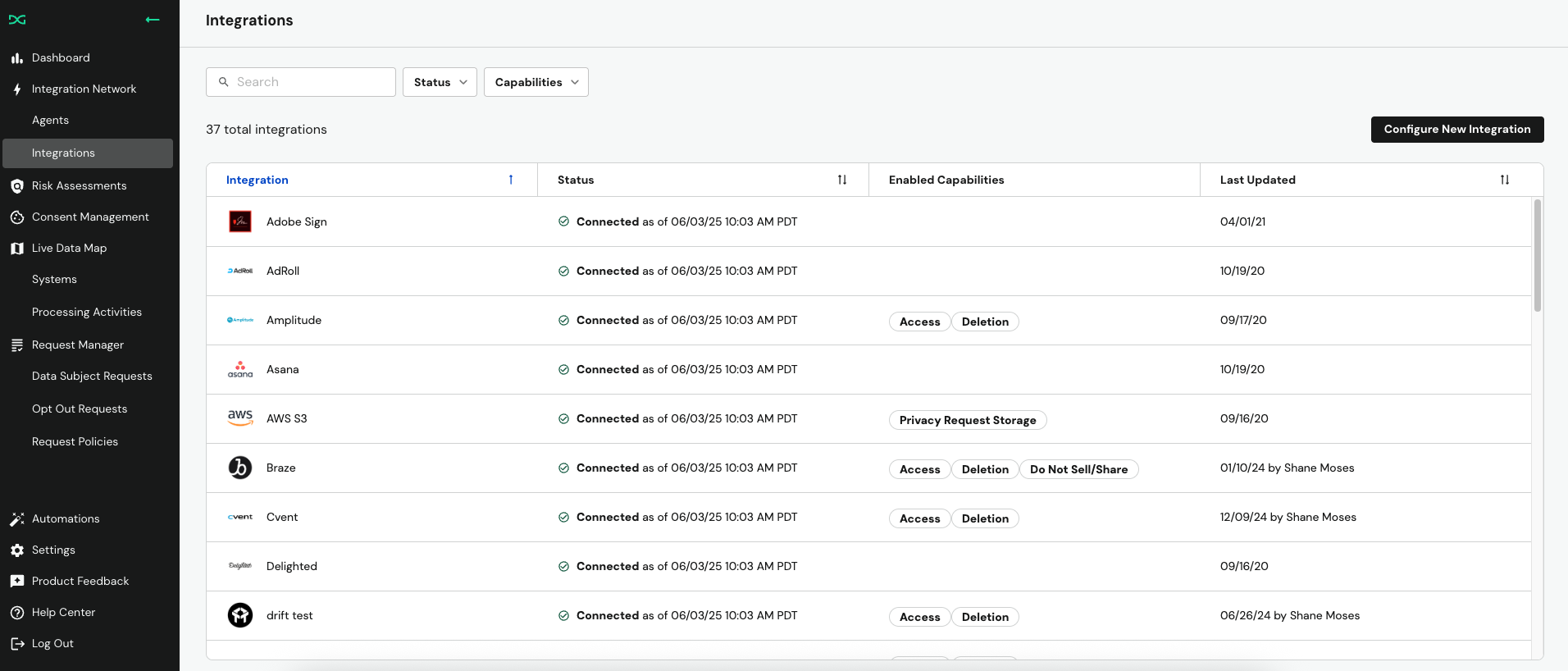Select the AWS S3 integration name
Viewport: 1568px width, 671px height.
tap(287, 418)
